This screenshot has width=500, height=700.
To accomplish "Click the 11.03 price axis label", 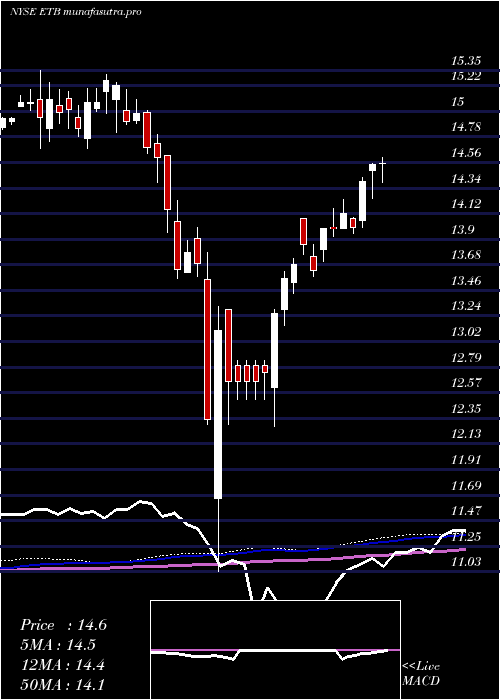I will [x=466, y=562].
